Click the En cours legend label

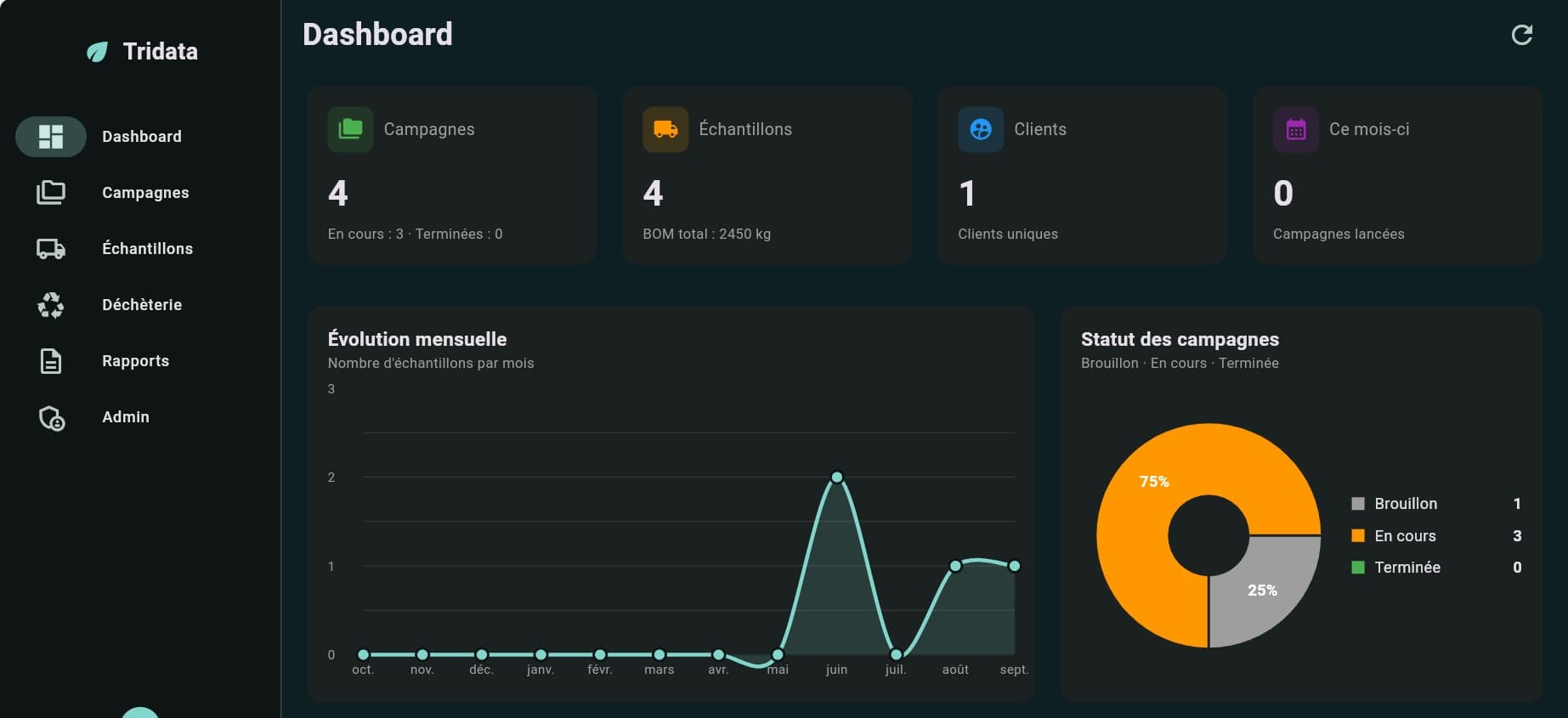pos(1405,536)
